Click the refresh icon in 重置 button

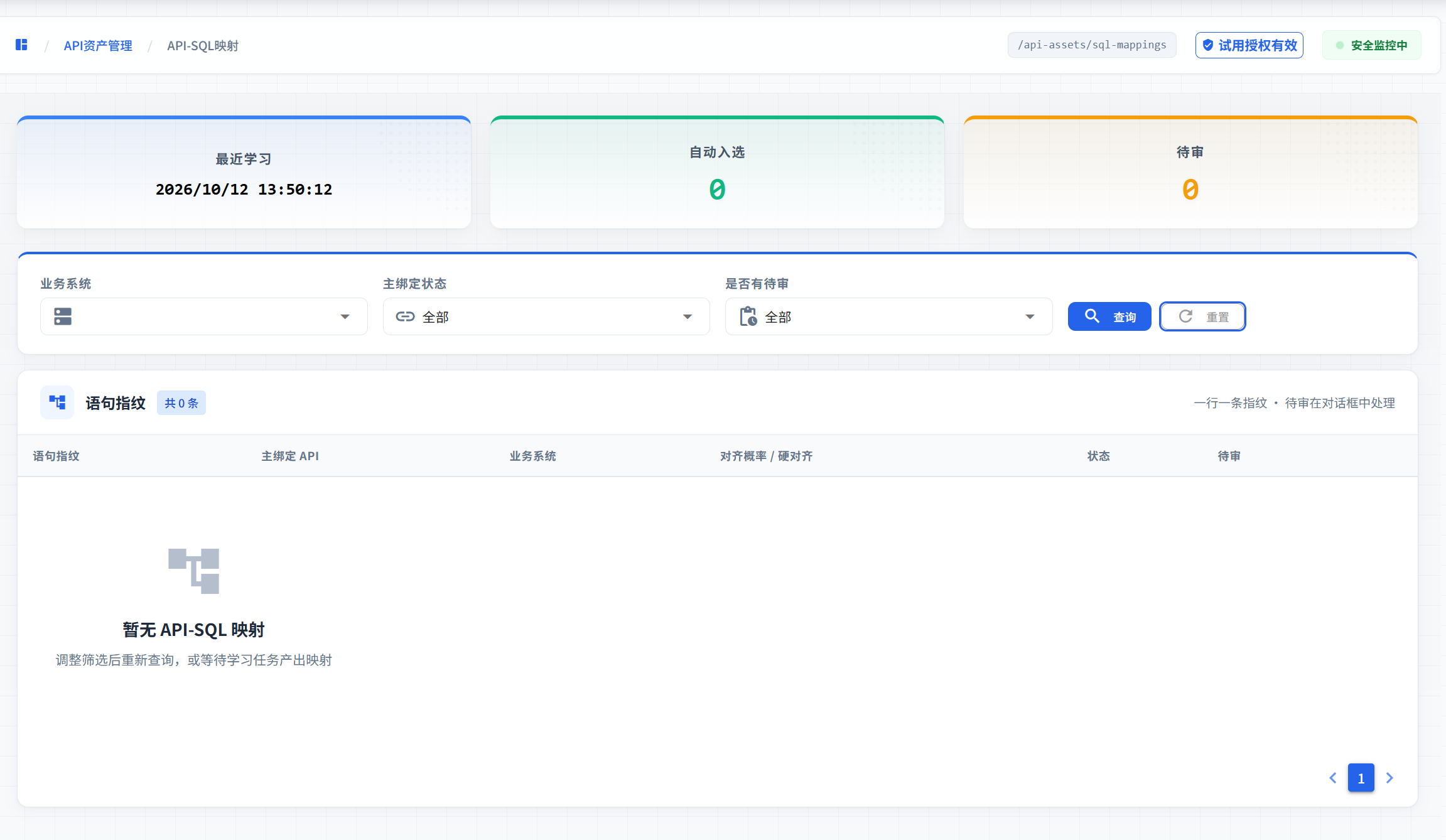(x=1185, y=316)
